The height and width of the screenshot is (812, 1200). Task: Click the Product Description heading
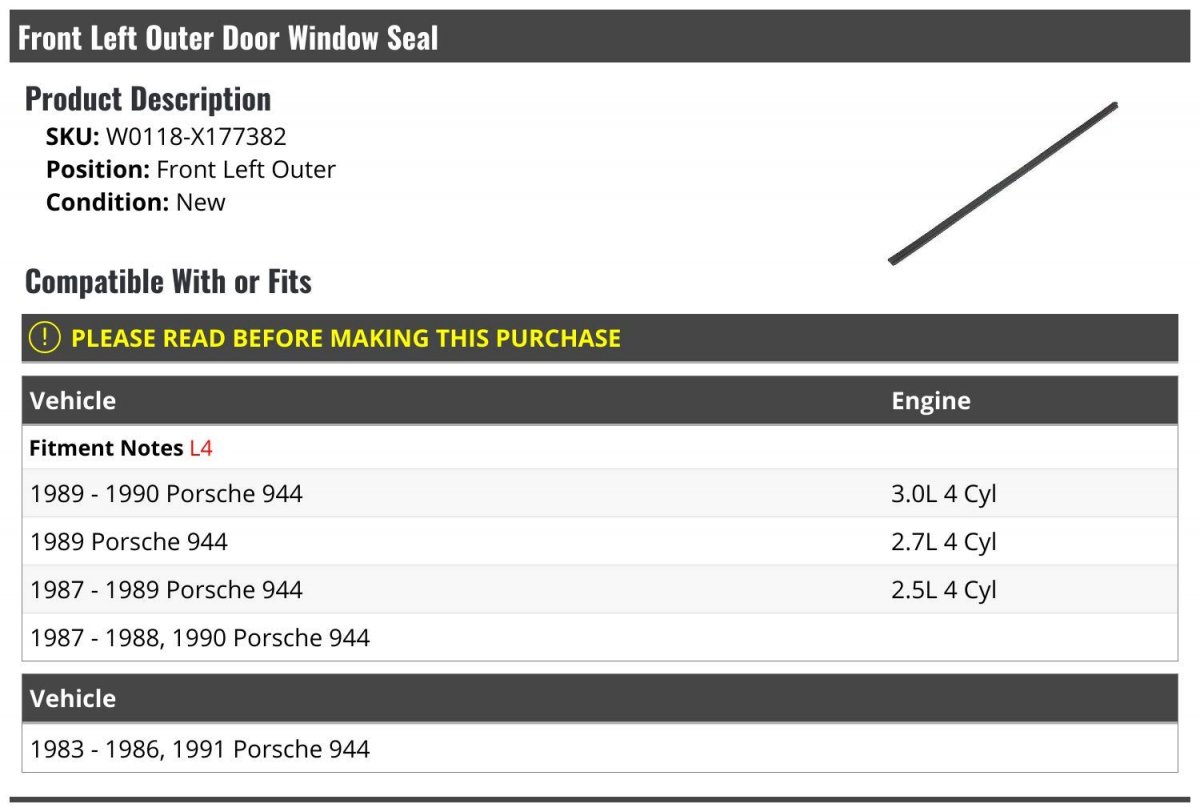(148, 98)
